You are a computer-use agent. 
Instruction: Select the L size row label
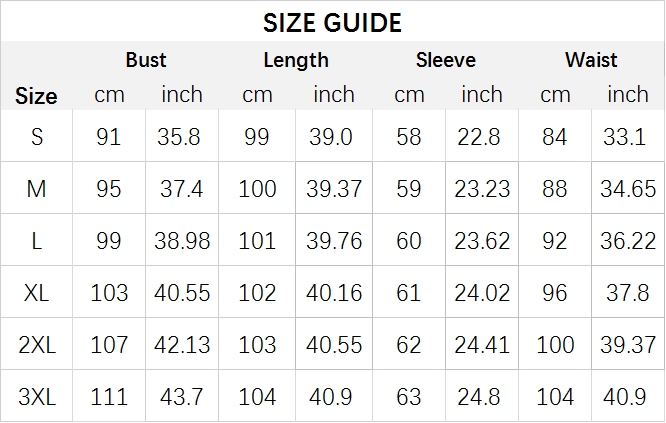click(37, 241)
